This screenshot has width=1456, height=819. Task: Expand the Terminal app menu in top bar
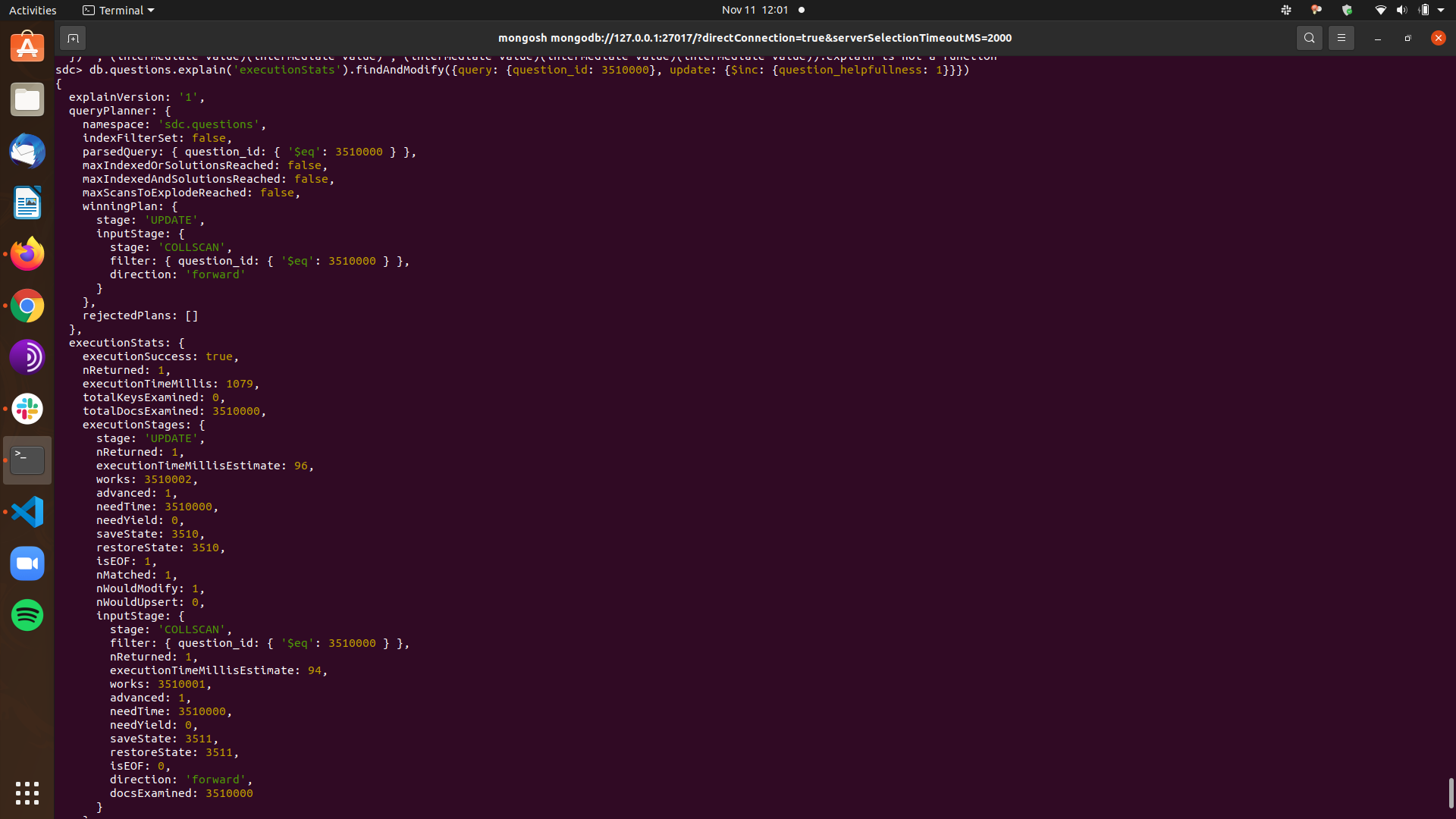coord(118,10)
